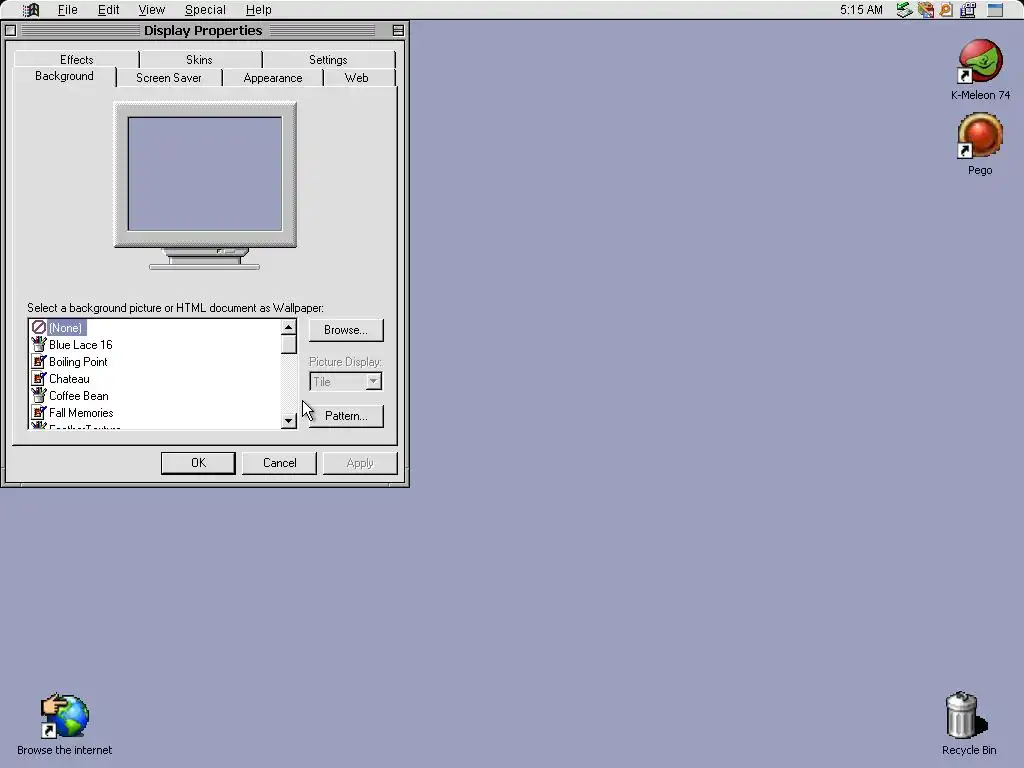
Task: Switch to the Skins tab
Action: (199, 59)
